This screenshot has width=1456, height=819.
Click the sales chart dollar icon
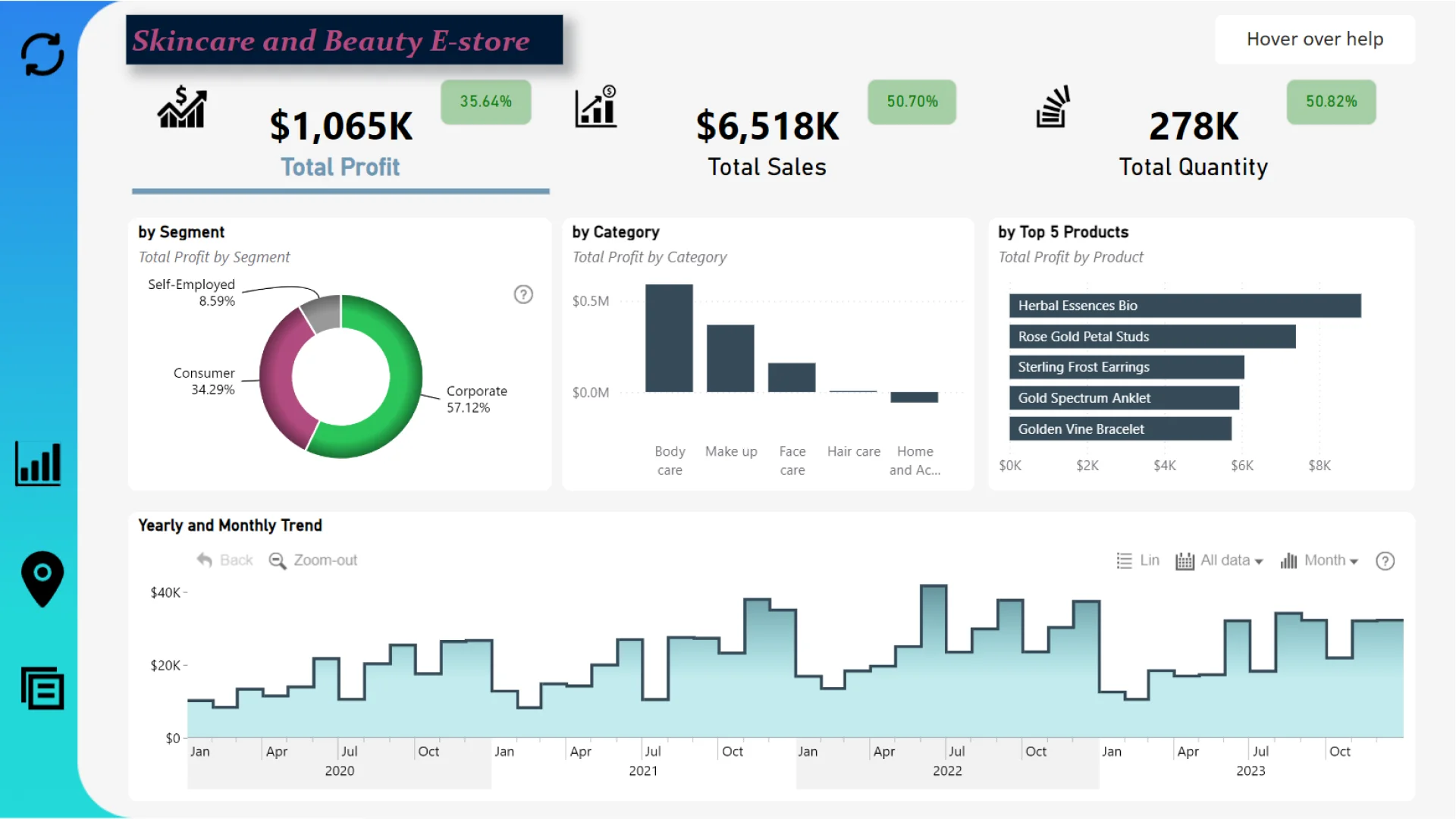tap(596, 106)
